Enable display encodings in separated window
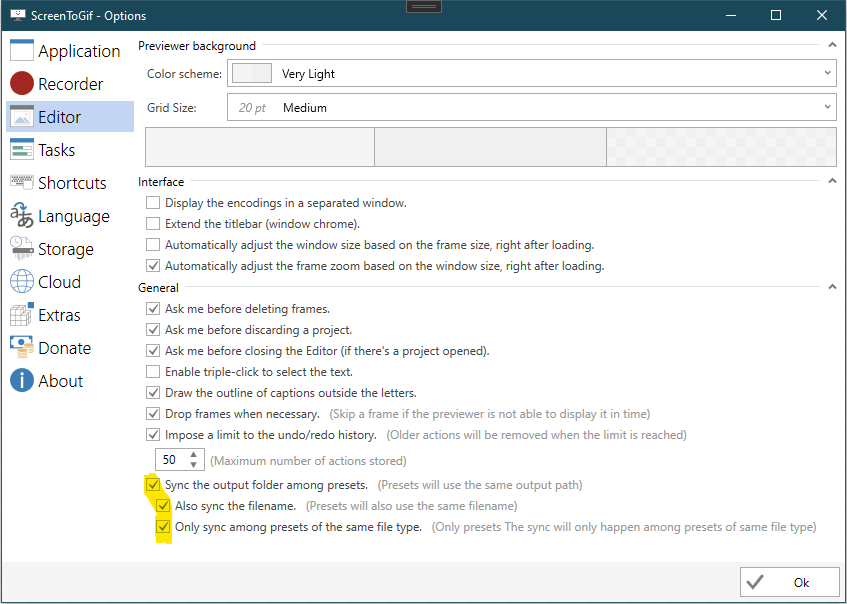This screenshot has height=604, width=847. point(153,203)
